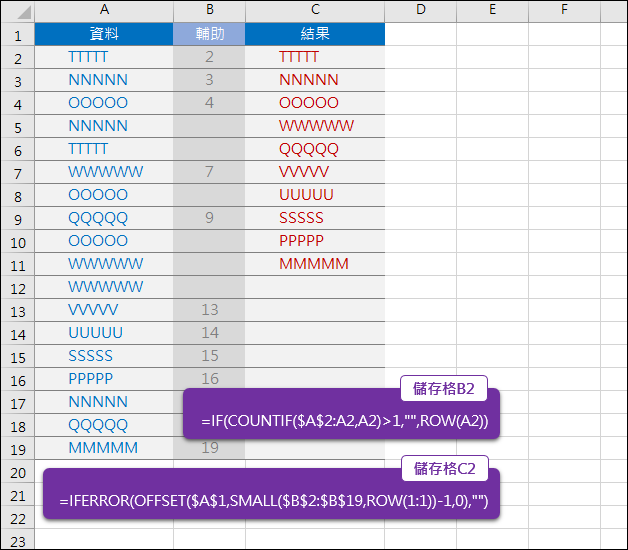The image size is (628, 550).
Task: Click the 儲存格C2 label tag
Action: 445,468
